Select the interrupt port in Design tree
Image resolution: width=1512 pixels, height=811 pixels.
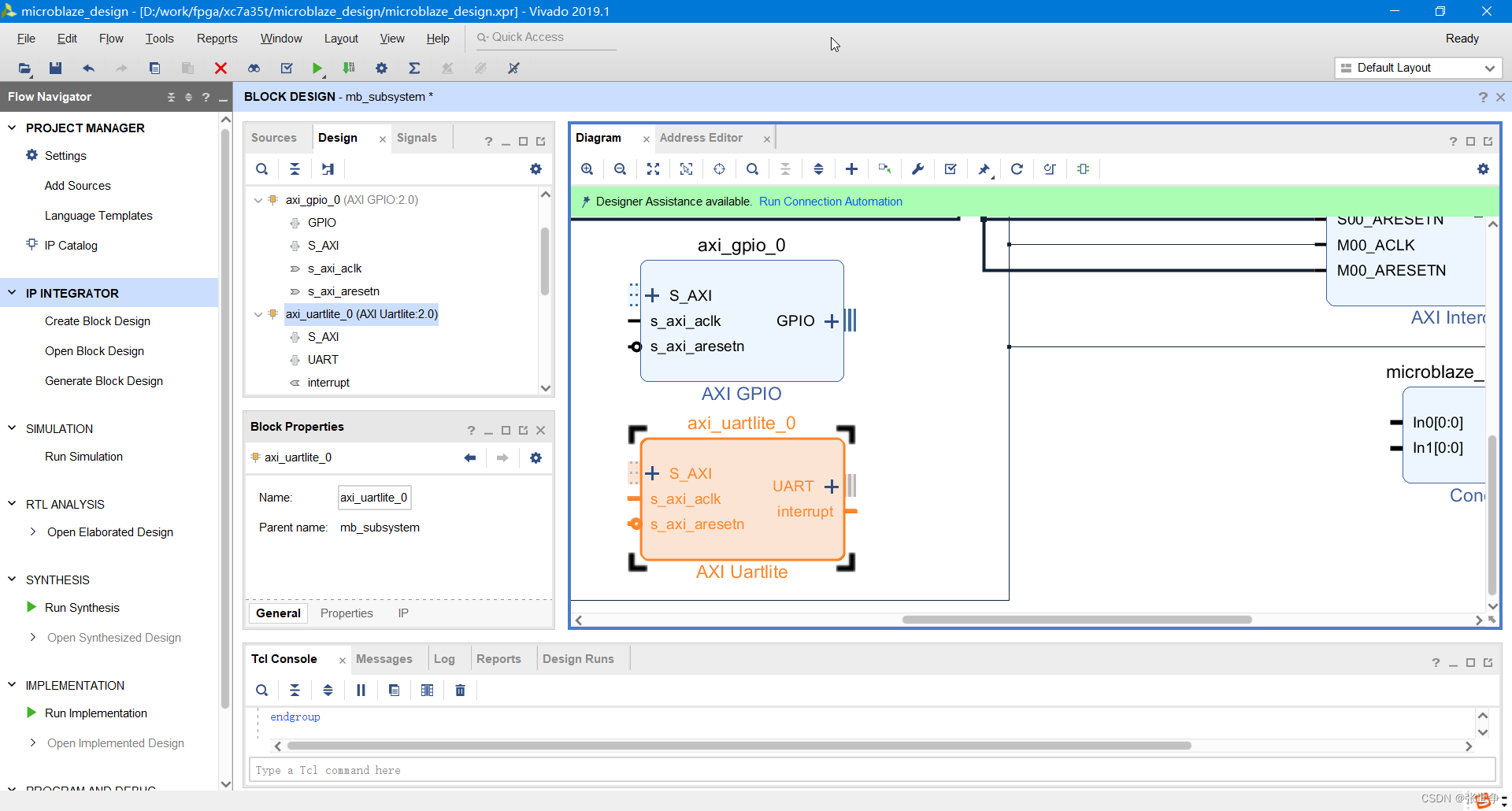[x=328, y=383]
